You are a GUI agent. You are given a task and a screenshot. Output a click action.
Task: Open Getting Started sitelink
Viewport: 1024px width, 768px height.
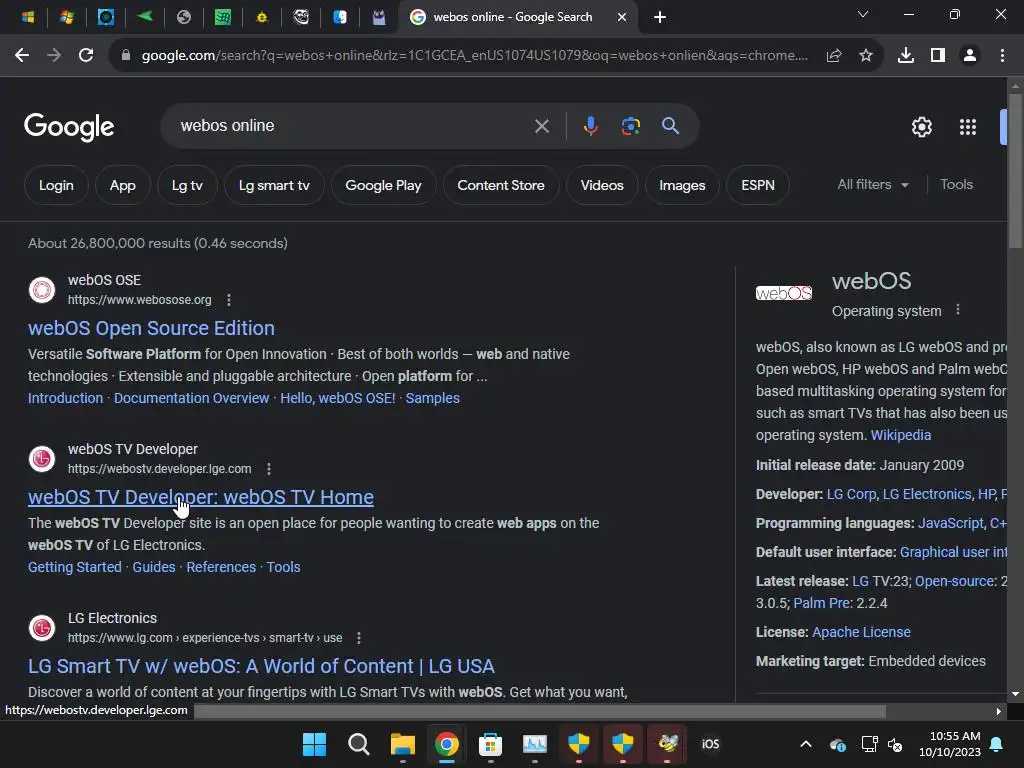74,567
